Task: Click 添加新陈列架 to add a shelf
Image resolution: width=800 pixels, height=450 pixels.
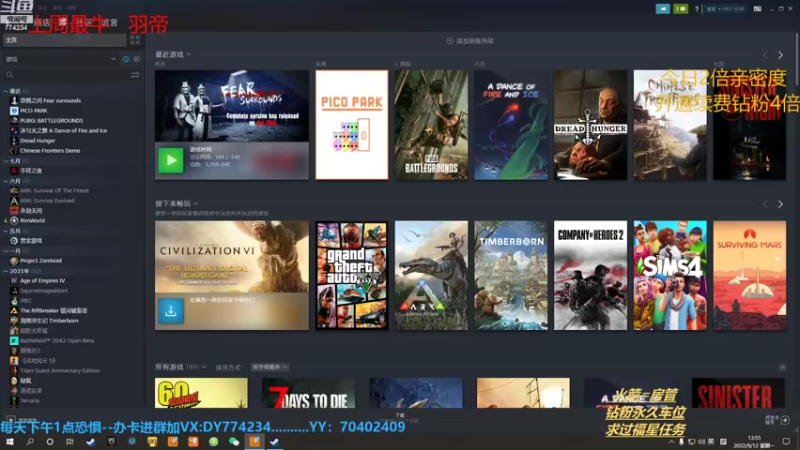Action: [x=470, y=41]
